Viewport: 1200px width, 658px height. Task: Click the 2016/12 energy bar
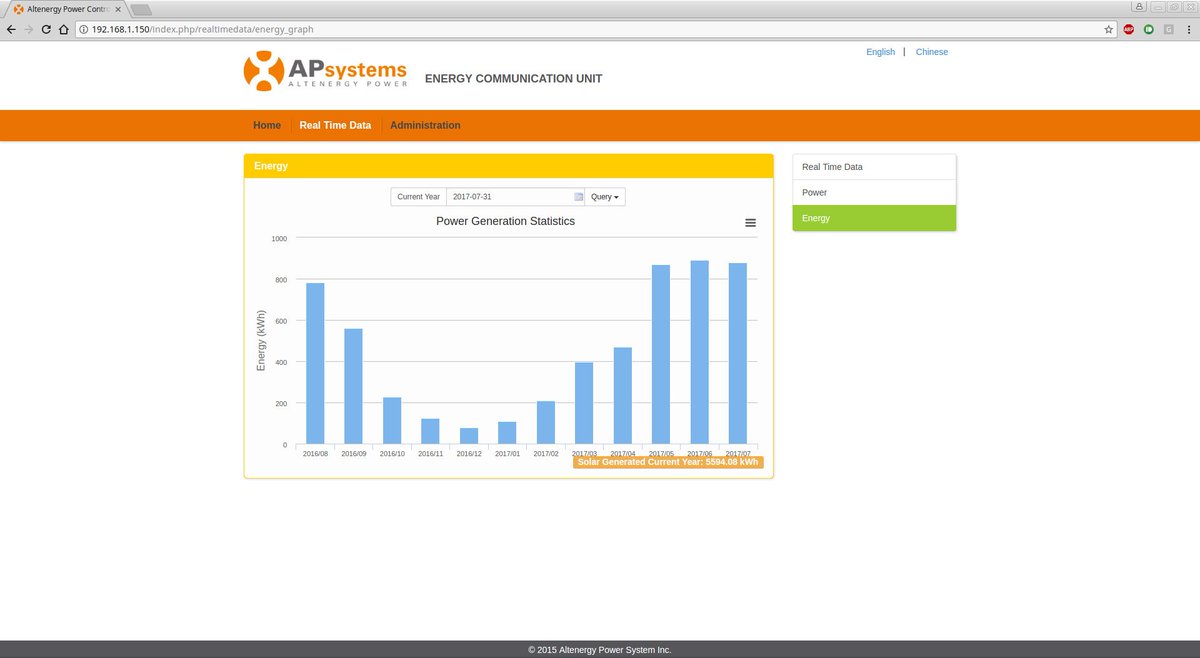click(469, 436)
